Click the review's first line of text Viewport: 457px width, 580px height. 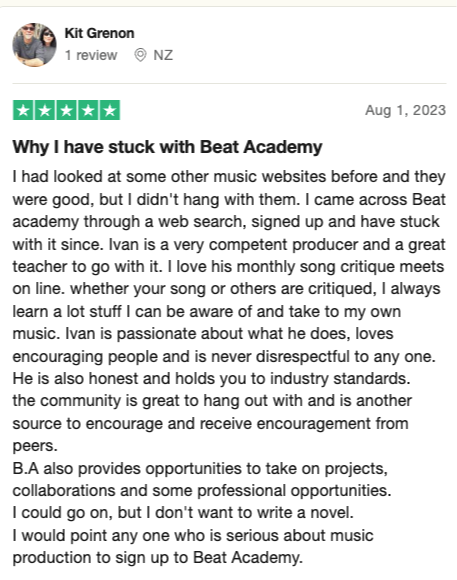coord(229,177)
